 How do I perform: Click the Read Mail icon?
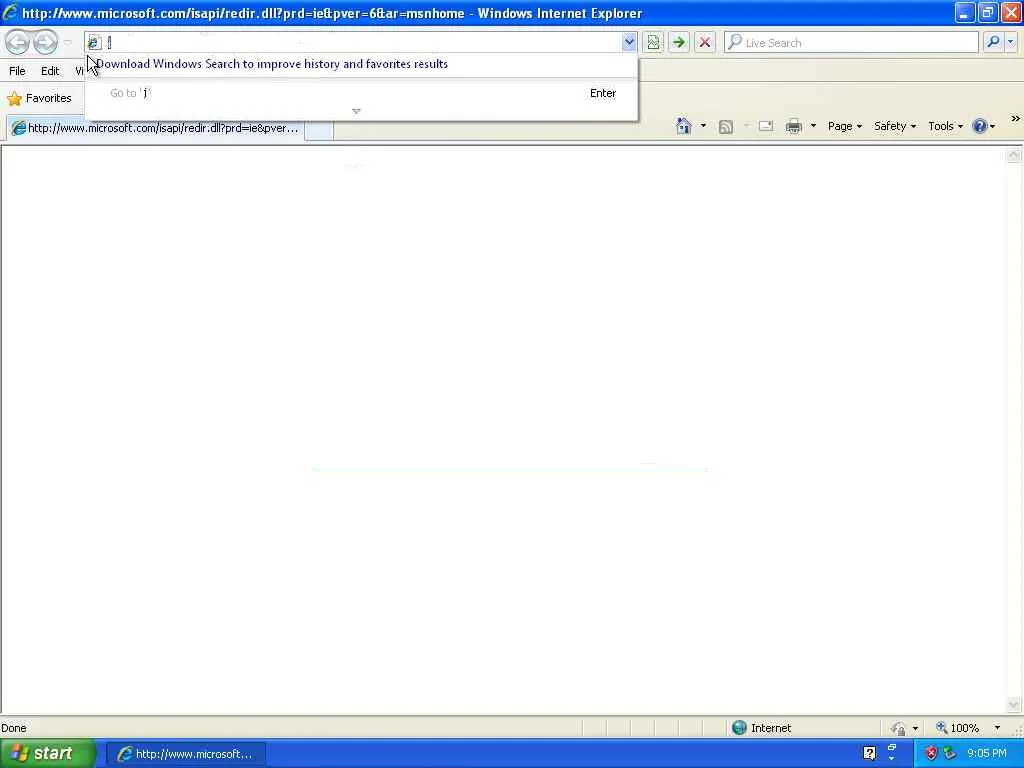click(x=766, y=126)
